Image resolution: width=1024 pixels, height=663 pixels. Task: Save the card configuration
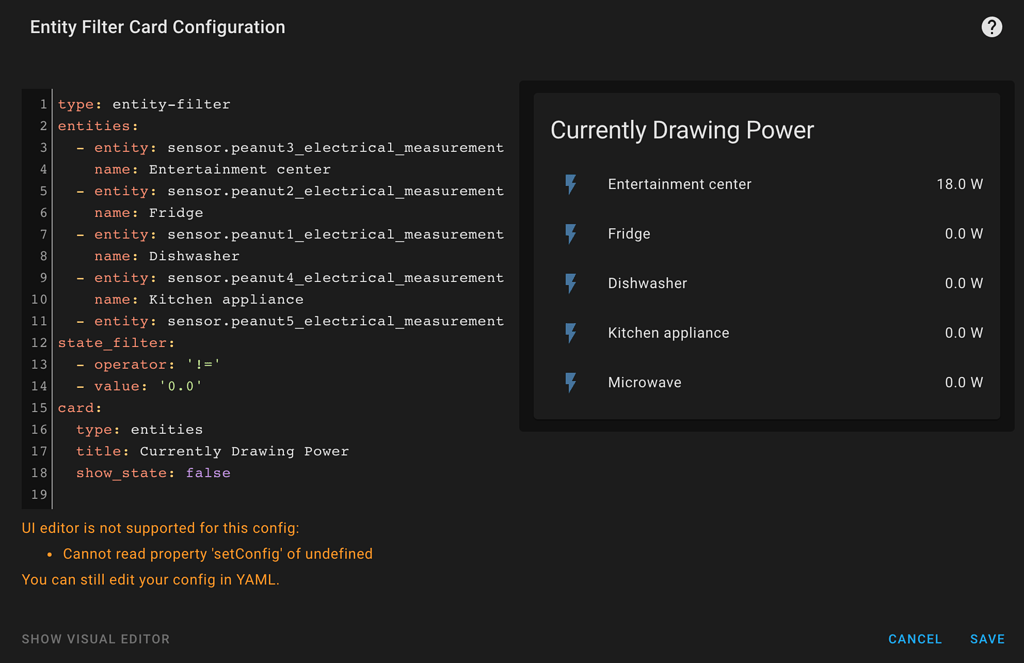[x=987, y=639]
